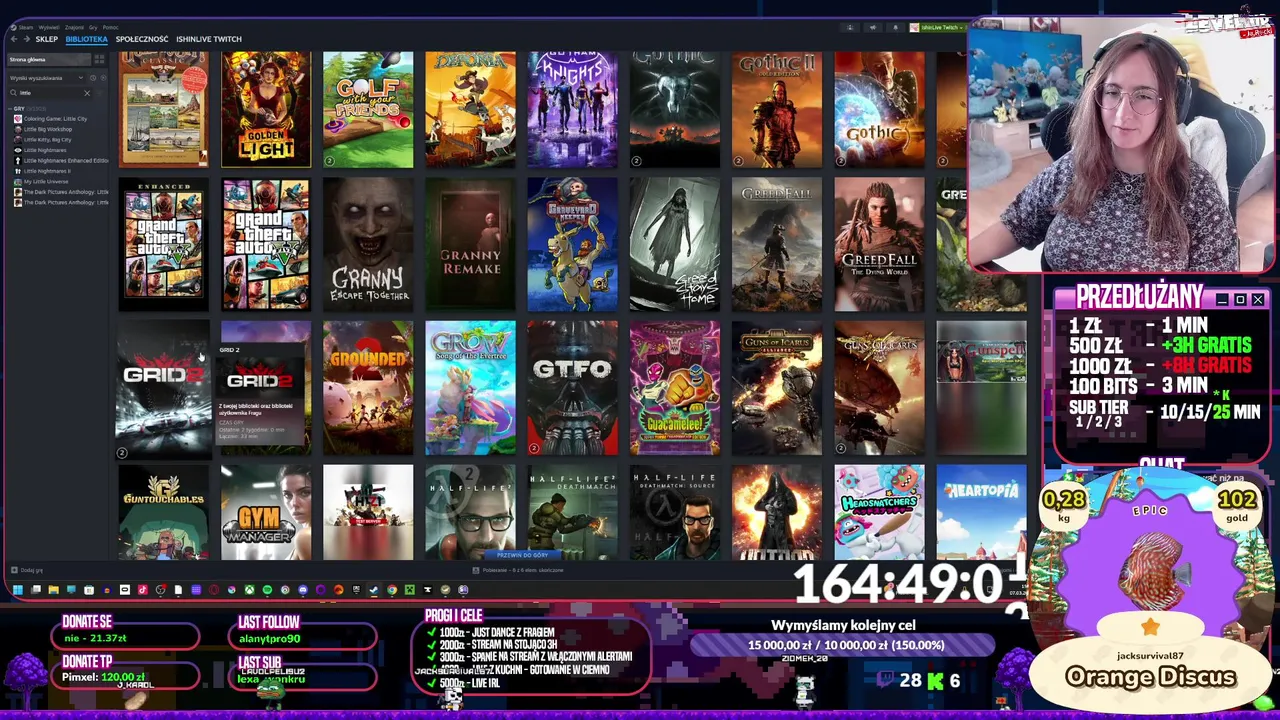Expand the Wyniki wyszukiwania dropdown
The height and width of the screenshot is (720, 1280).
tap(46, 78)
